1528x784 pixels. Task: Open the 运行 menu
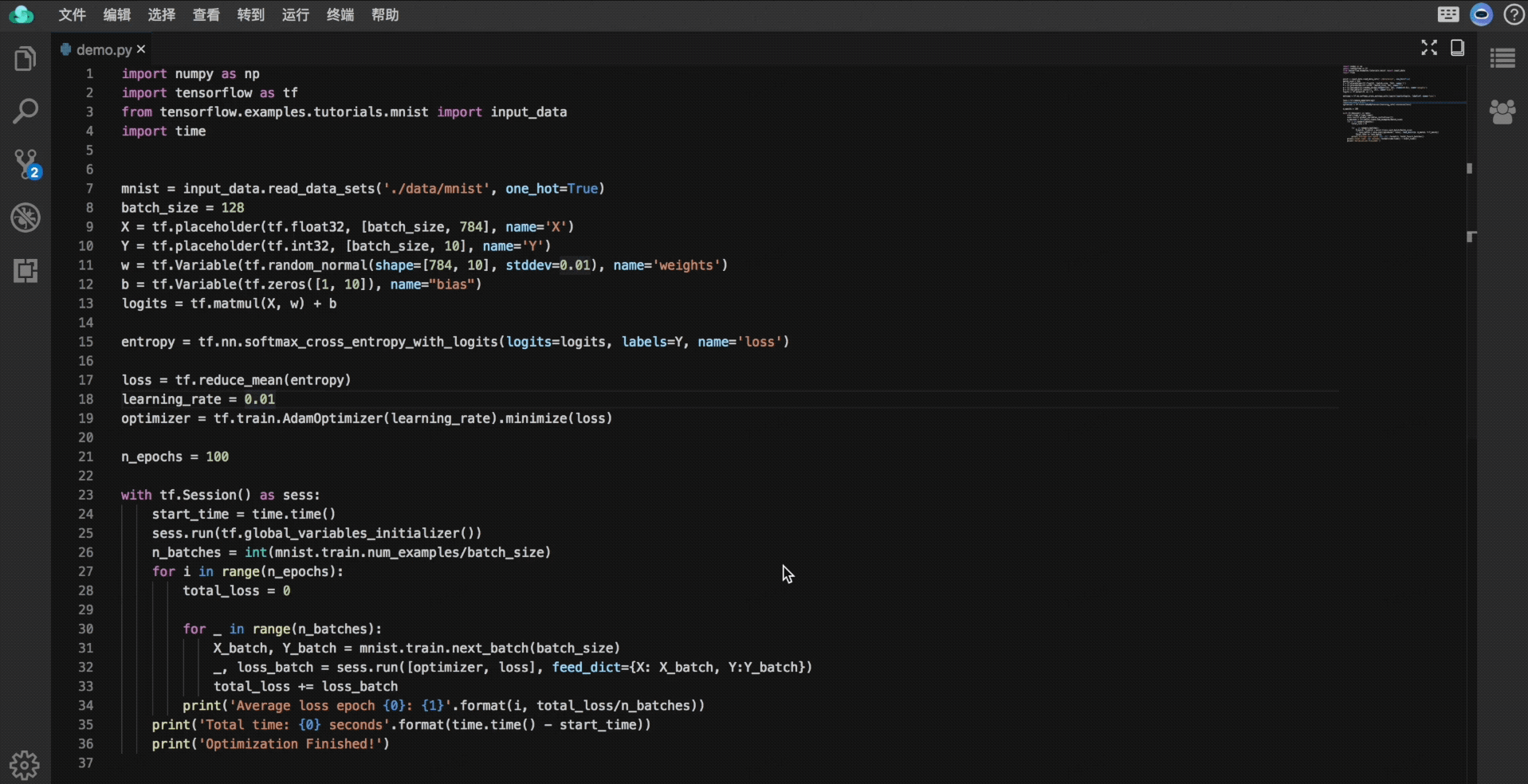(295, 14)
